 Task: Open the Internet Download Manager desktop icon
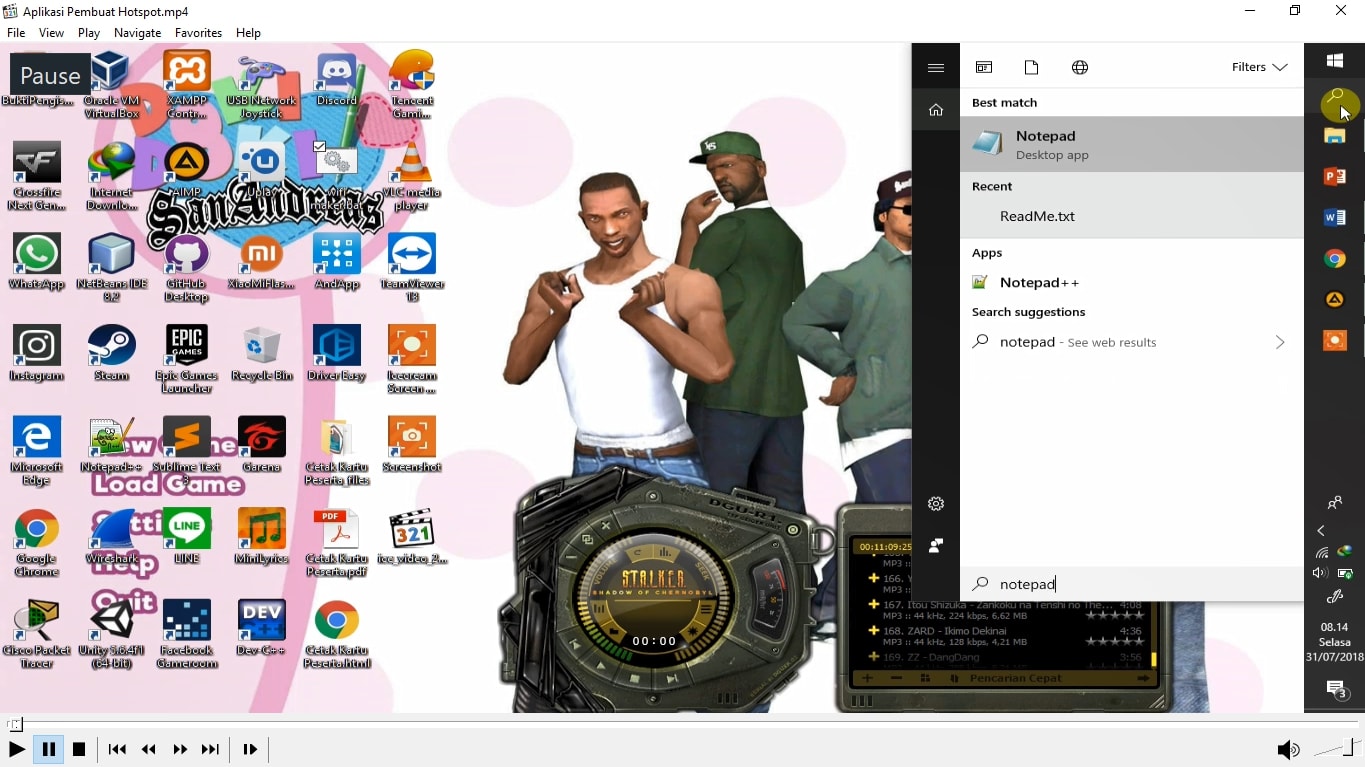pos(111,176)
